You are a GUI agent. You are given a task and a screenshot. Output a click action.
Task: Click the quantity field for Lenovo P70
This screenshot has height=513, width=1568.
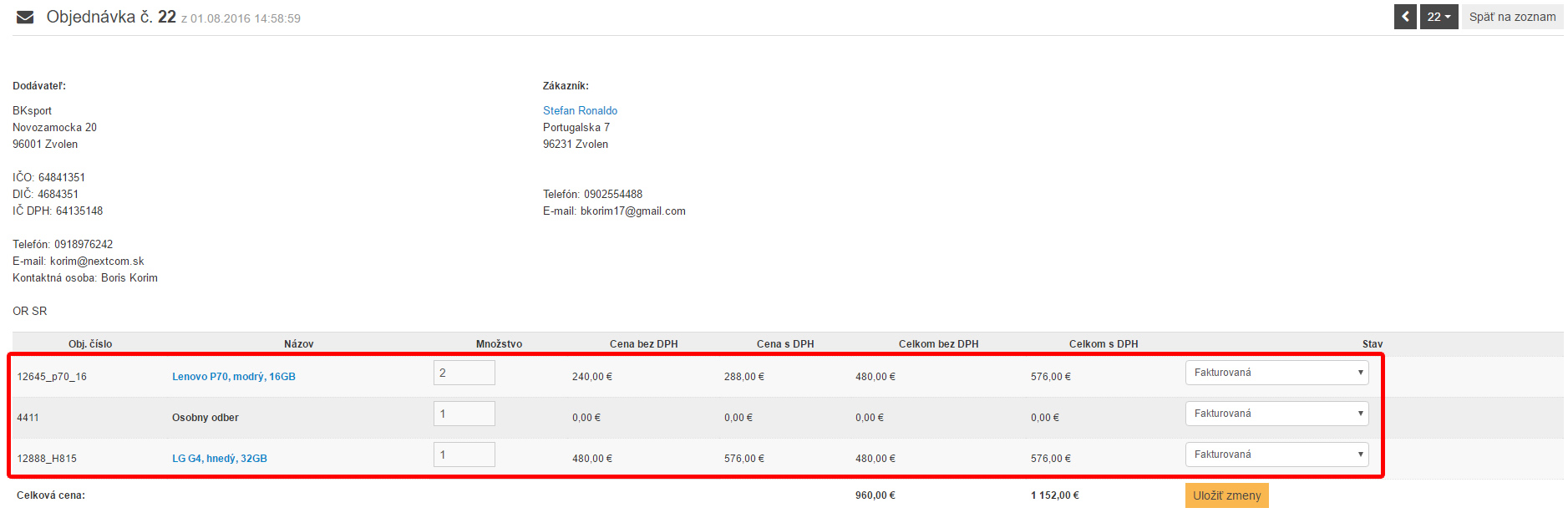pyautogui.click(x=464, y=373)
